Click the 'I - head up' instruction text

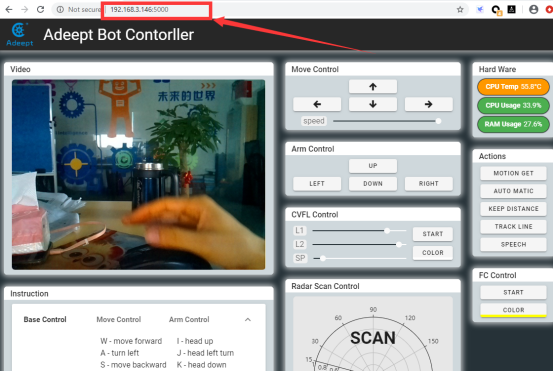(195, 341)
